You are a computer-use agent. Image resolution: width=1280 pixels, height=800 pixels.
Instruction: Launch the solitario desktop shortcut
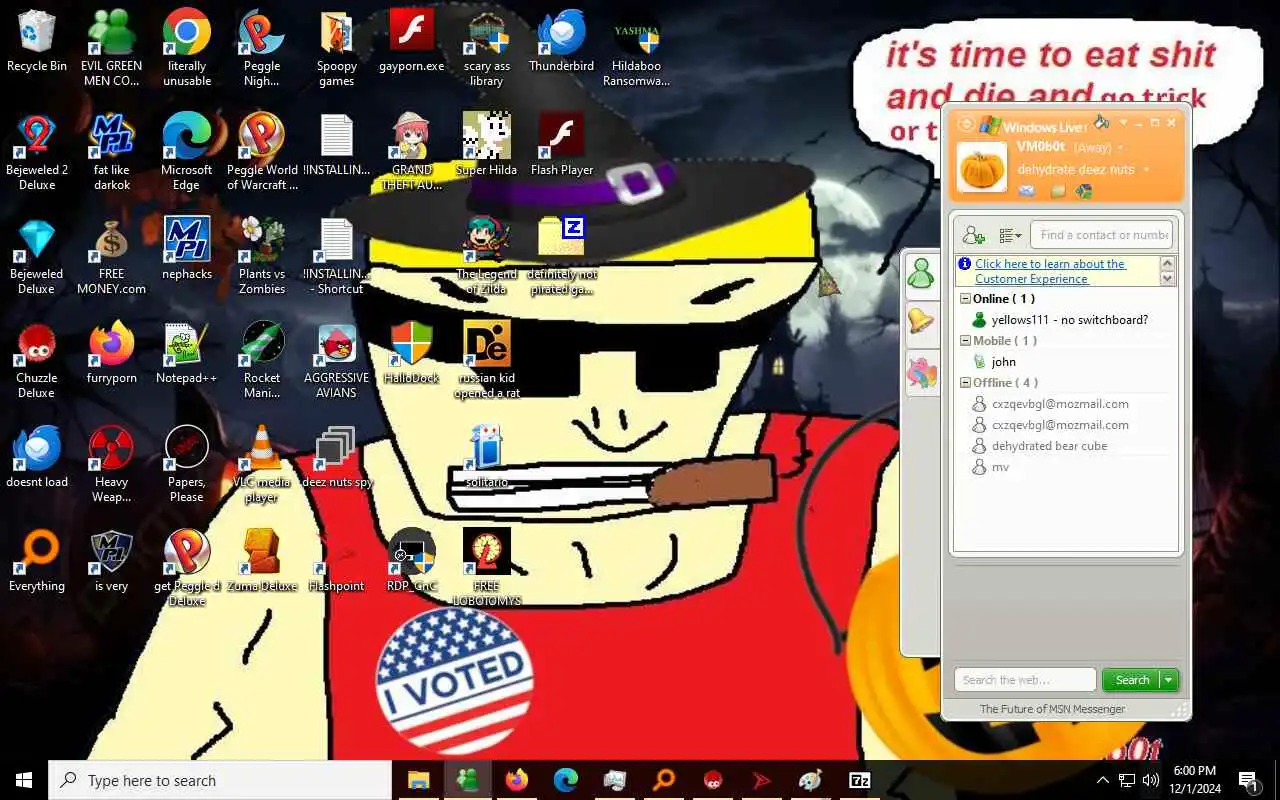point(487,457)
